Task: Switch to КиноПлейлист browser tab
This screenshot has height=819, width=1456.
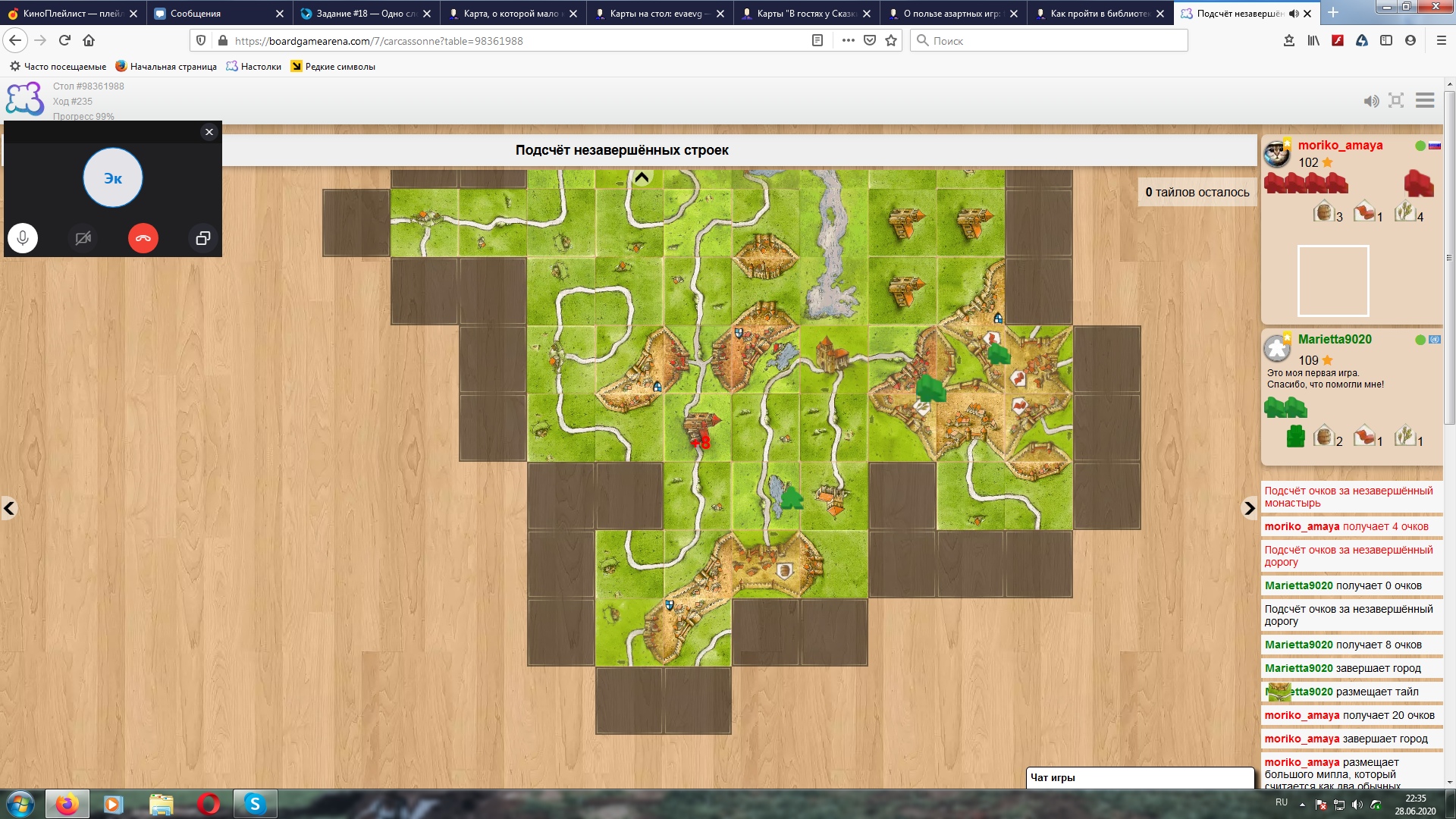Action: [72, 14]
